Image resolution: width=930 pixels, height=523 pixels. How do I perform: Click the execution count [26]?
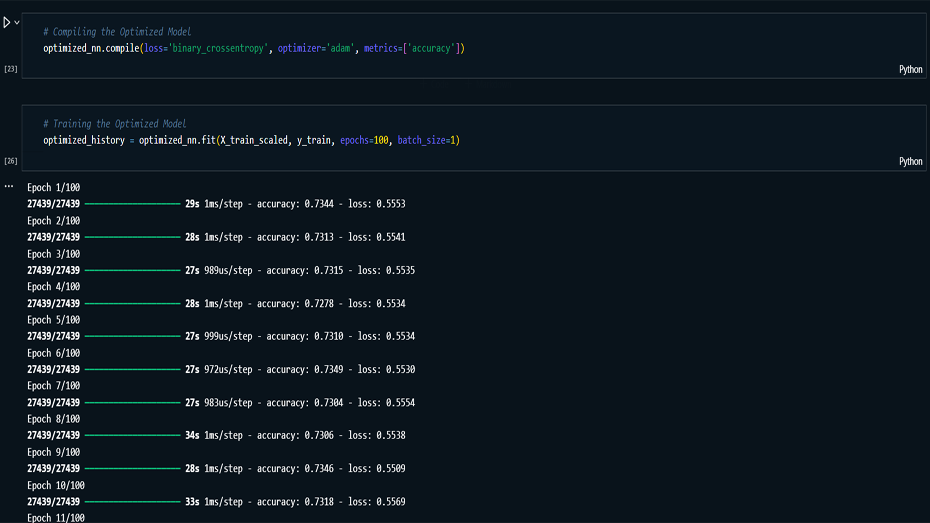click(x=11, y=161)
